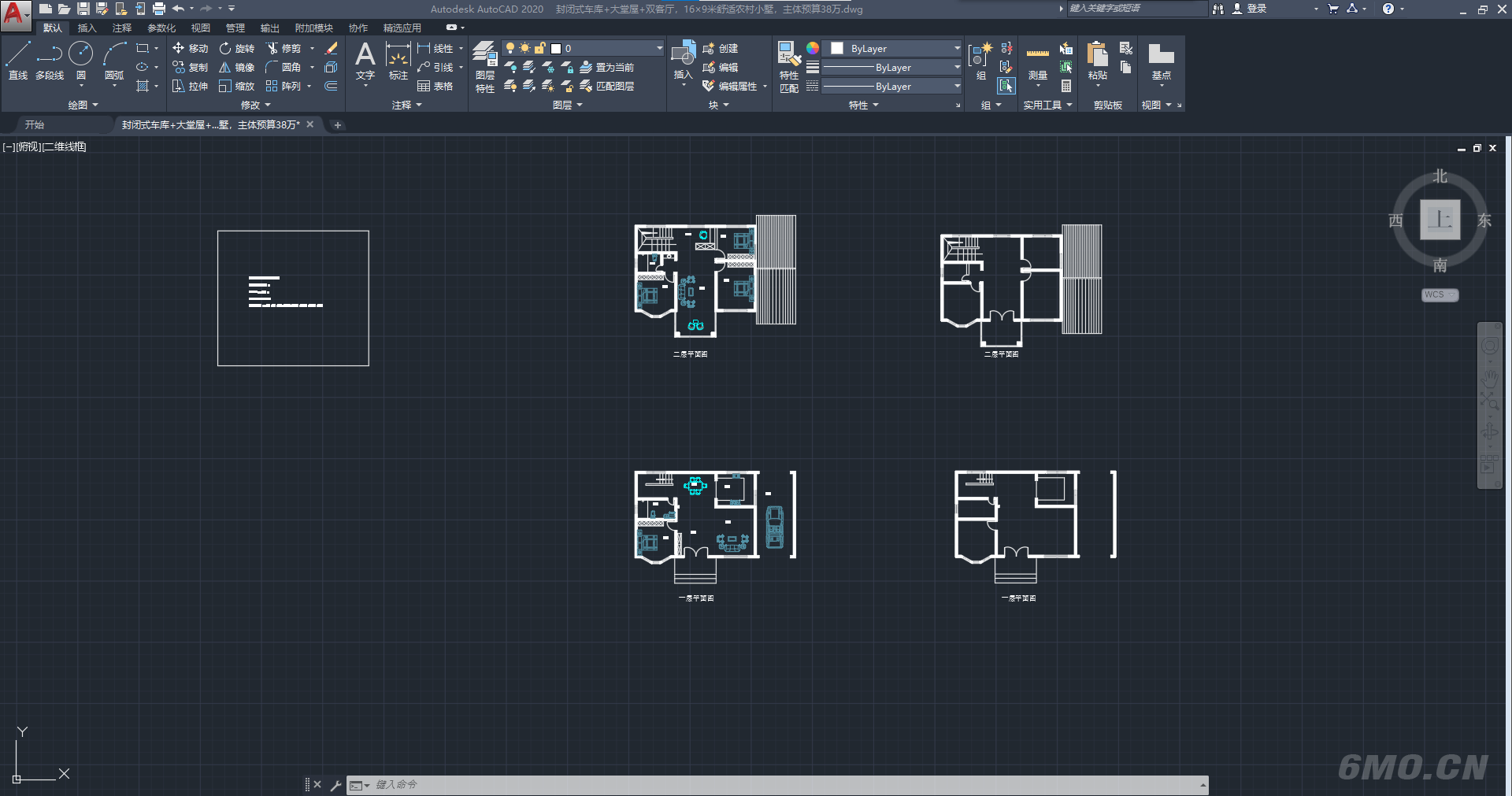Open the WCS coordinate system dropdown
This screenshot has height=796, width=1512.
coord(1440,294)
